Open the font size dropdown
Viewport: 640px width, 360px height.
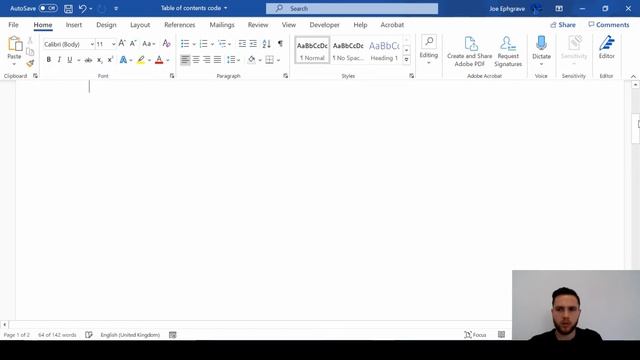(x=113, y=44)
